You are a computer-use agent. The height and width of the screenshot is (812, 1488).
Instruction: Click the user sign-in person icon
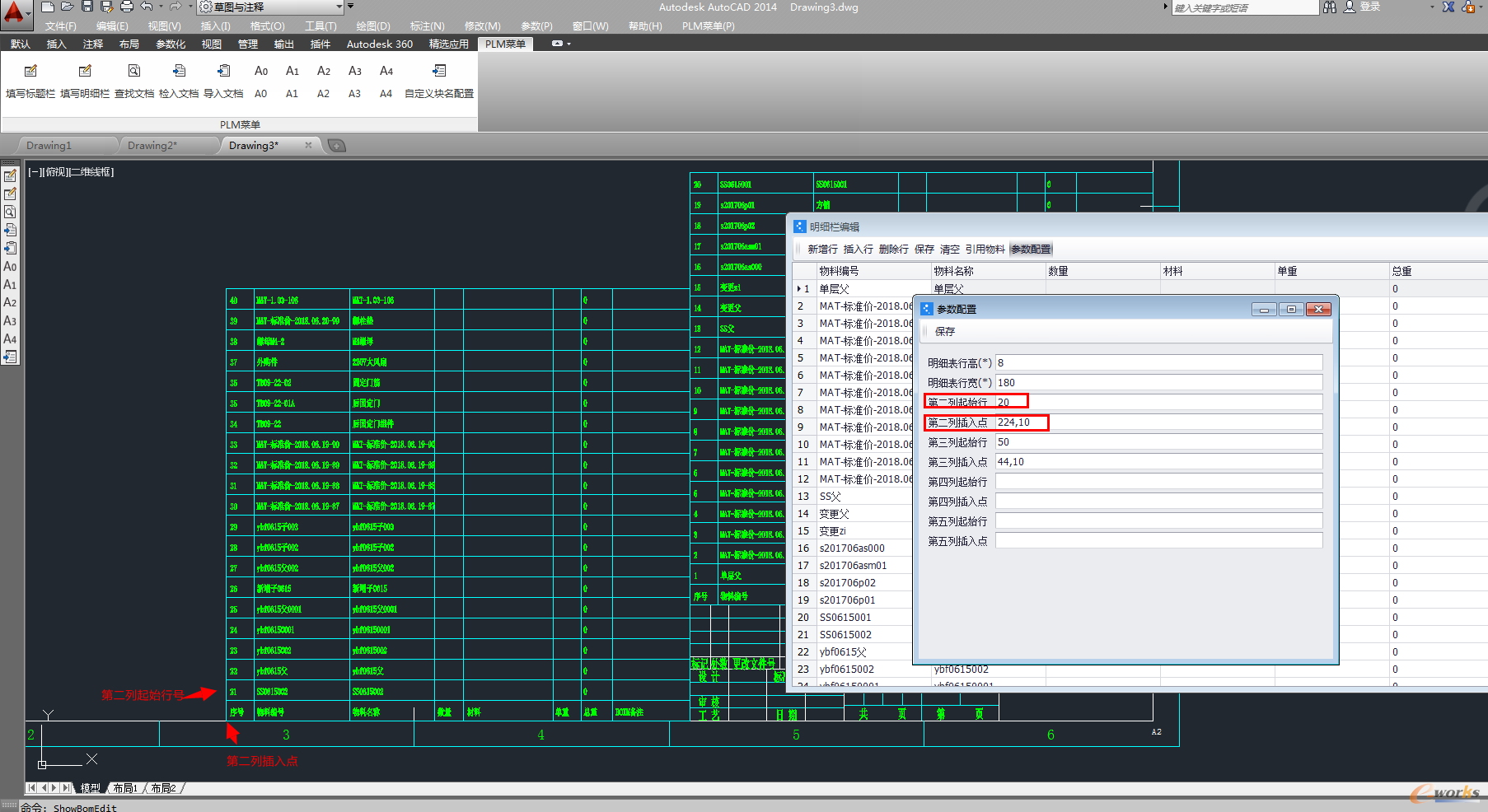pyautogui.click(x=1350, y=7)
